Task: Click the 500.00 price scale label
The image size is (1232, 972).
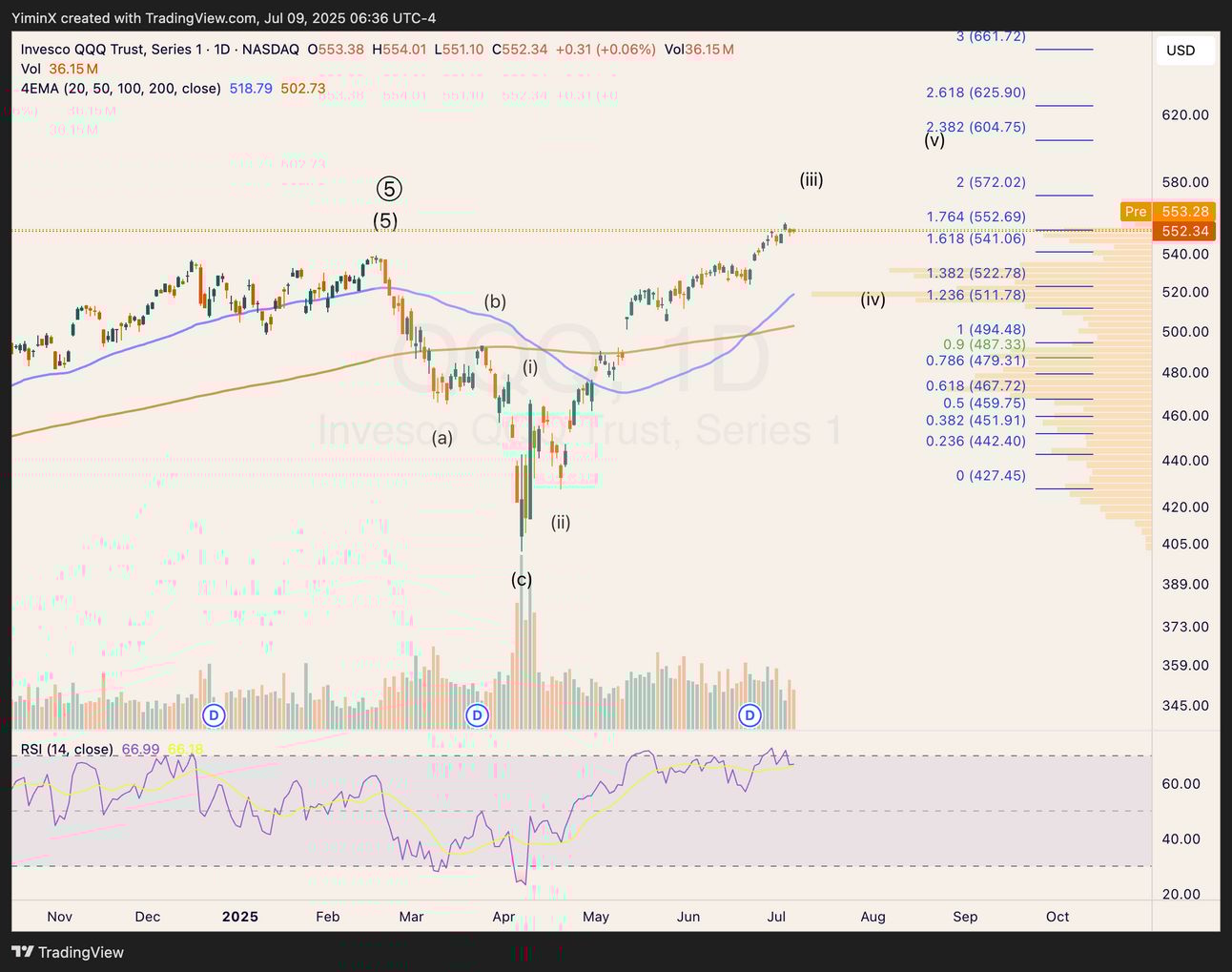Action: click(x=1186, y=332)
